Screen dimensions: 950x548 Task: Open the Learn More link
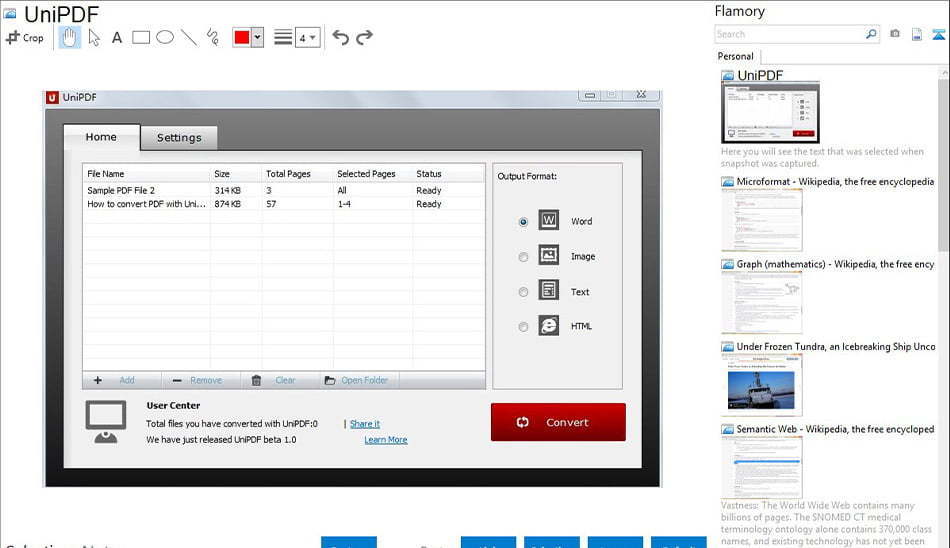[386, 439]
